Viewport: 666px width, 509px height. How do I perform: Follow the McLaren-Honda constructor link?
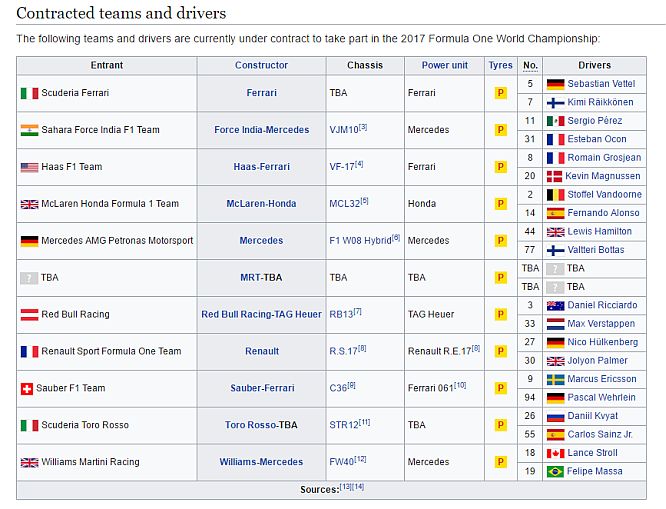coord(261,203)
